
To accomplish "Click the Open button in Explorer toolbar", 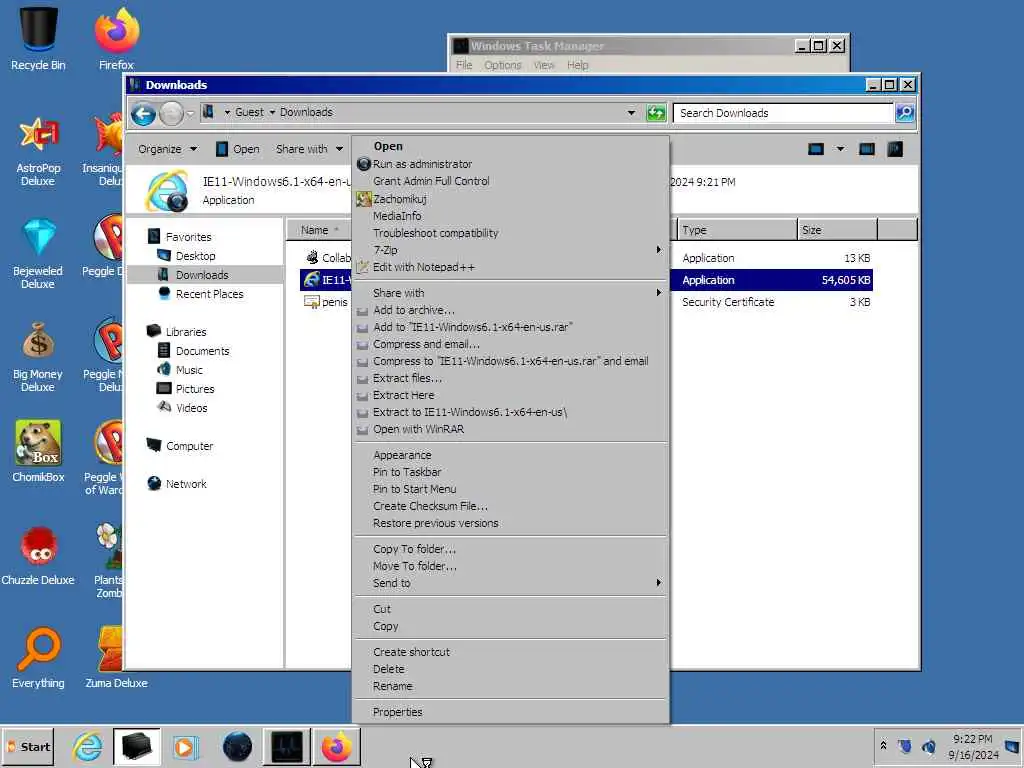I will 238,149.
